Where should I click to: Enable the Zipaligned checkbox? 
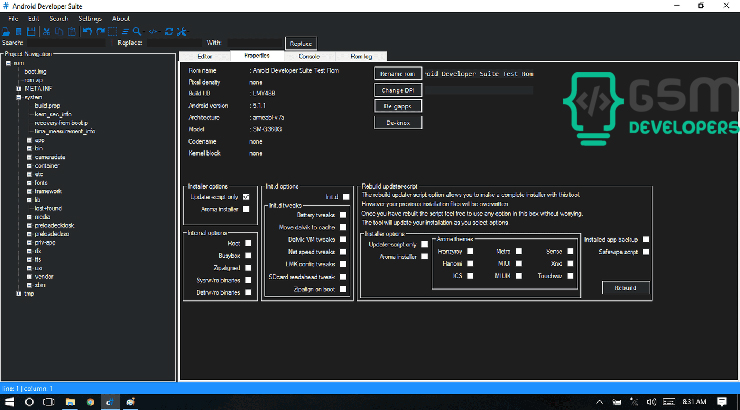click(x=248, y=268)
